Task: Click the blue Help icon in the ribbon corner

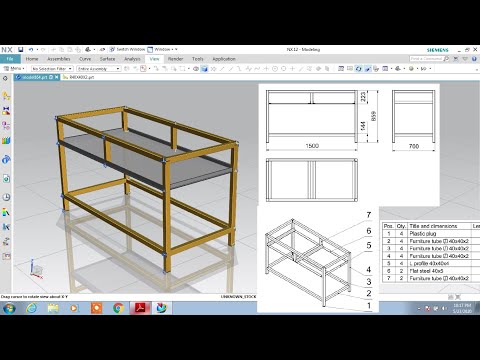Action: (474, 59)
